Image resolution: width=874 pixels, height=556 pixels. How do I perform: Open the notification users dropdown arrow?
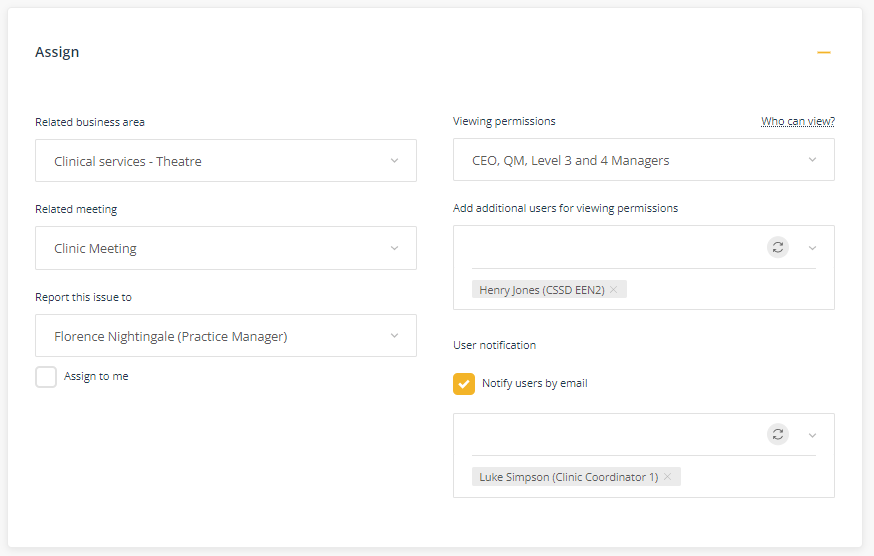coord(812,436)
